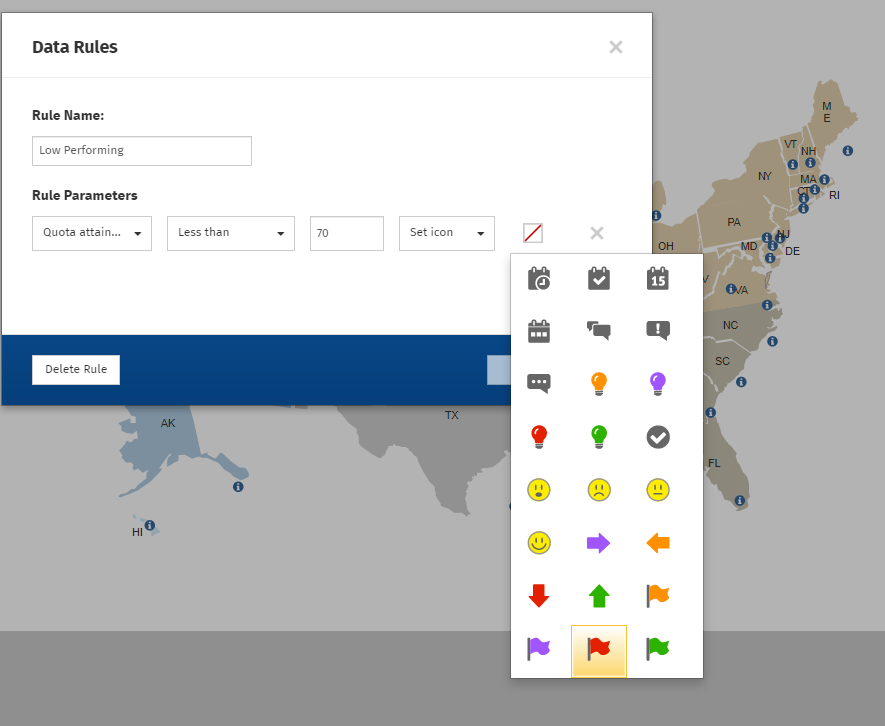
Task: Select the orange lightbulb icon
Action: click(598, 383)
